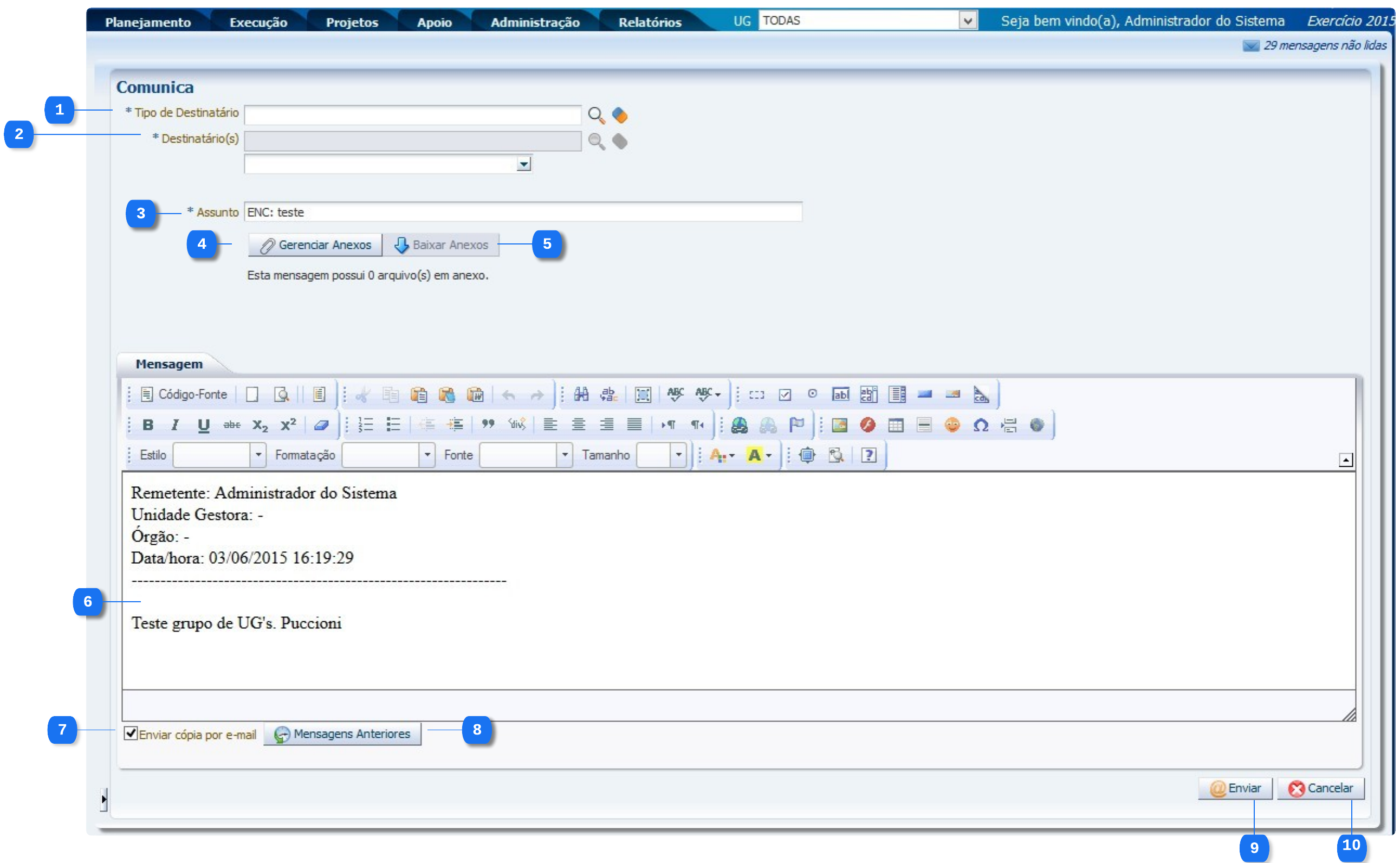Click the Bold formatting icon

(148, 424)
